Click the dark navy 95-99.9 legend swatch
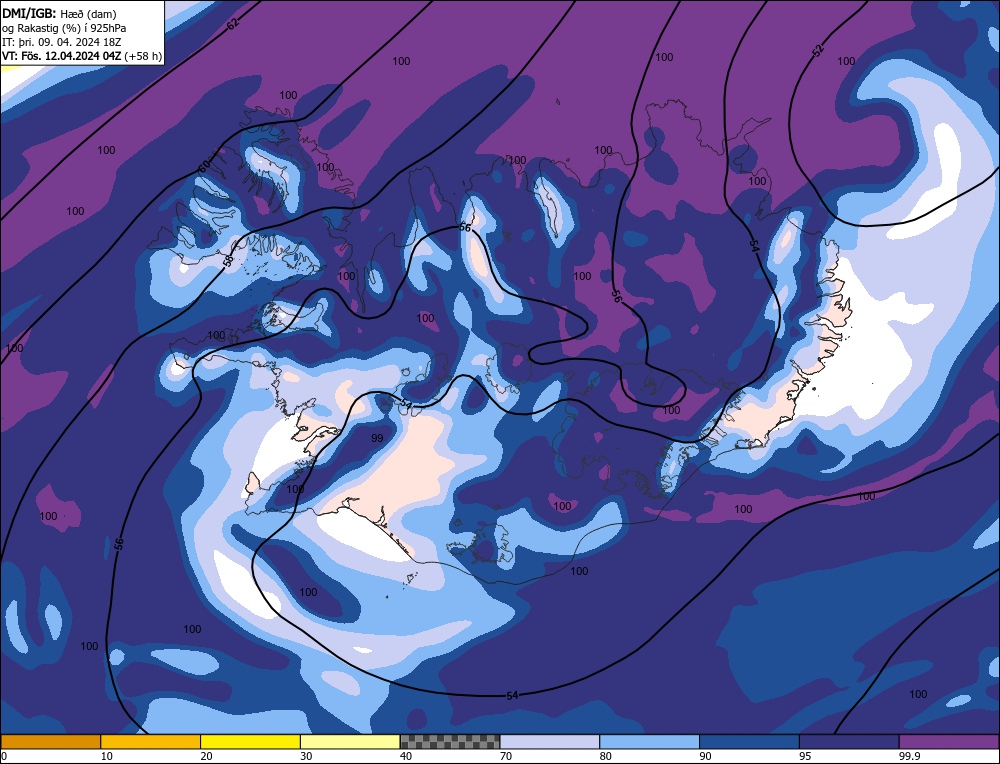Image resolution: width=1000 pixels, height=764 pixels. (x=849, y=742)
